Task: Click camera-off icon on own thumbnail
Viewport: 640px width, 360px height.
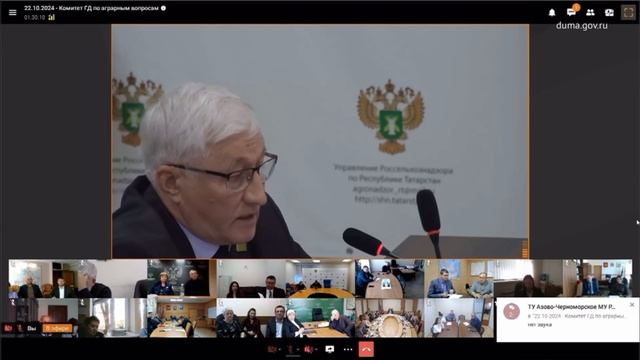Action: pyautogui.click(x=8, y=328)
